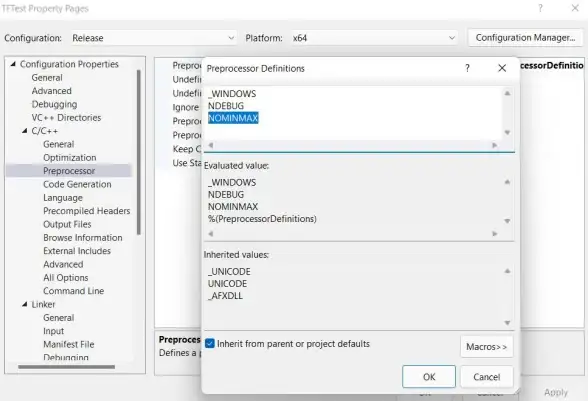Open the Platform dropdown showing x64
This screenshot has height=401, width=588.
coord(374,38)
